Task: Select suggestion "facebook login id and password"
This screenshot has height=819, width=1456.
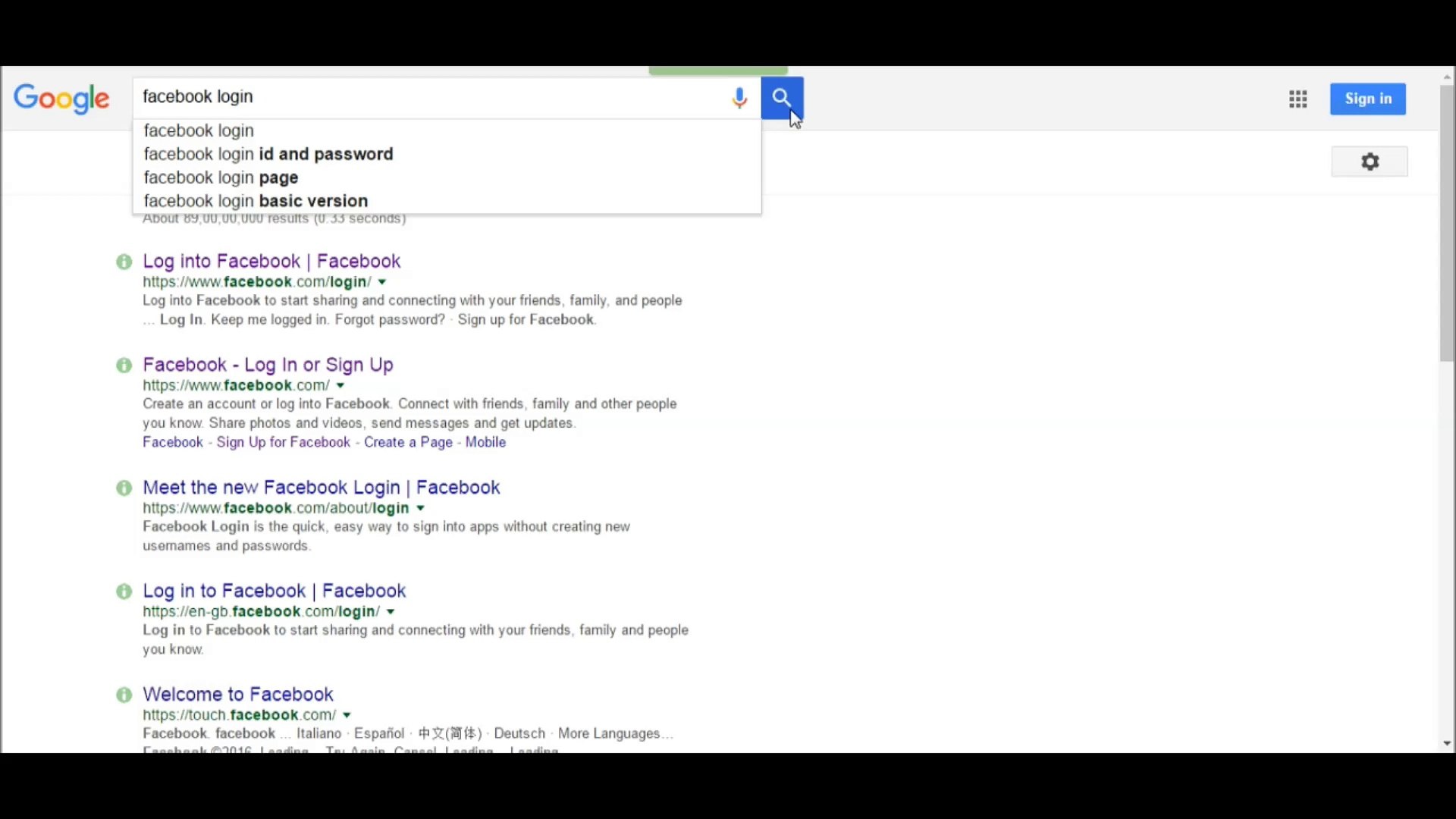Action: tap(447, 154)
